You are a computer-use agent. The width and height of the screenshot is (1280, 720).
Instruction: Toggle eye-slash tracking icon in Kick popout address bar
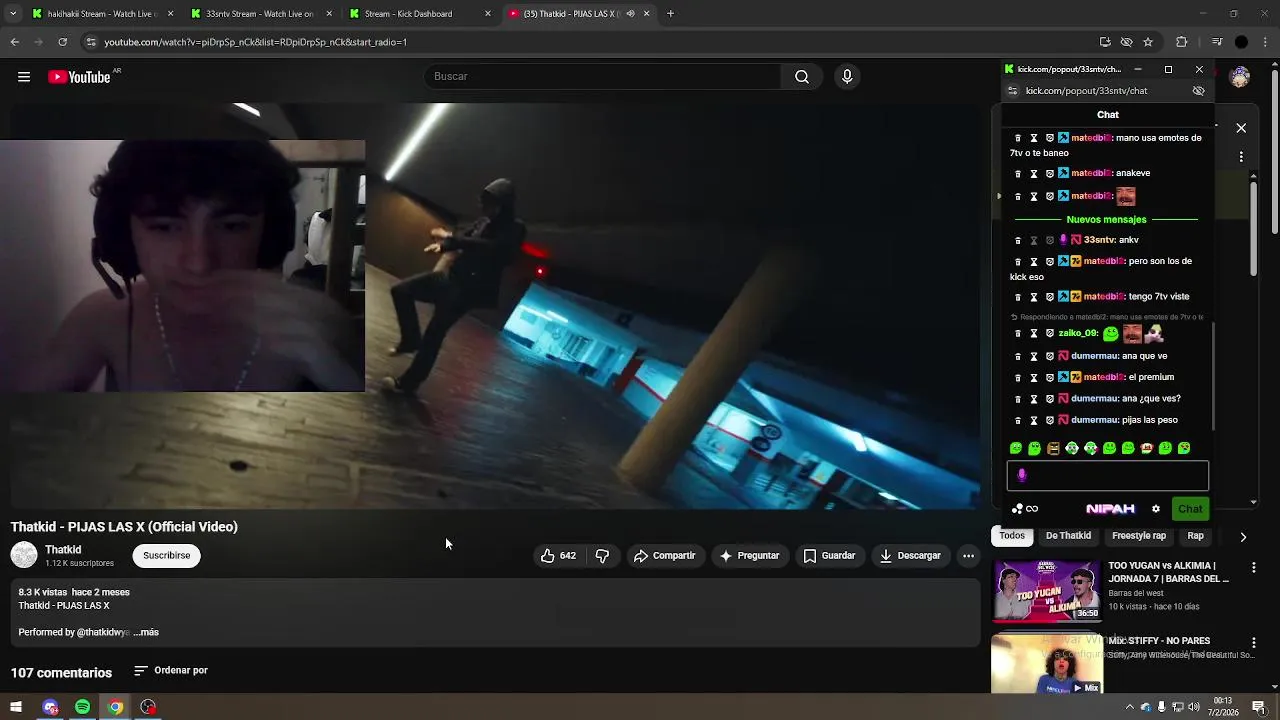(x=1198, y=91)
